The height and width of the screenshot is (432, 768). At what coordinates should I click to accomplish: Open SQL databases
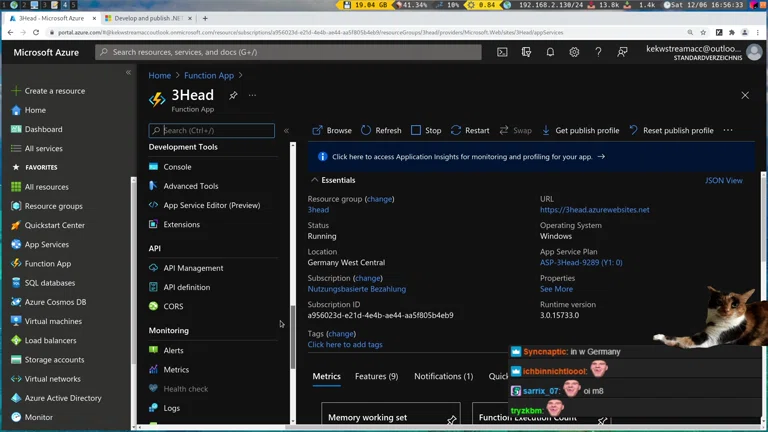point(49,283)
